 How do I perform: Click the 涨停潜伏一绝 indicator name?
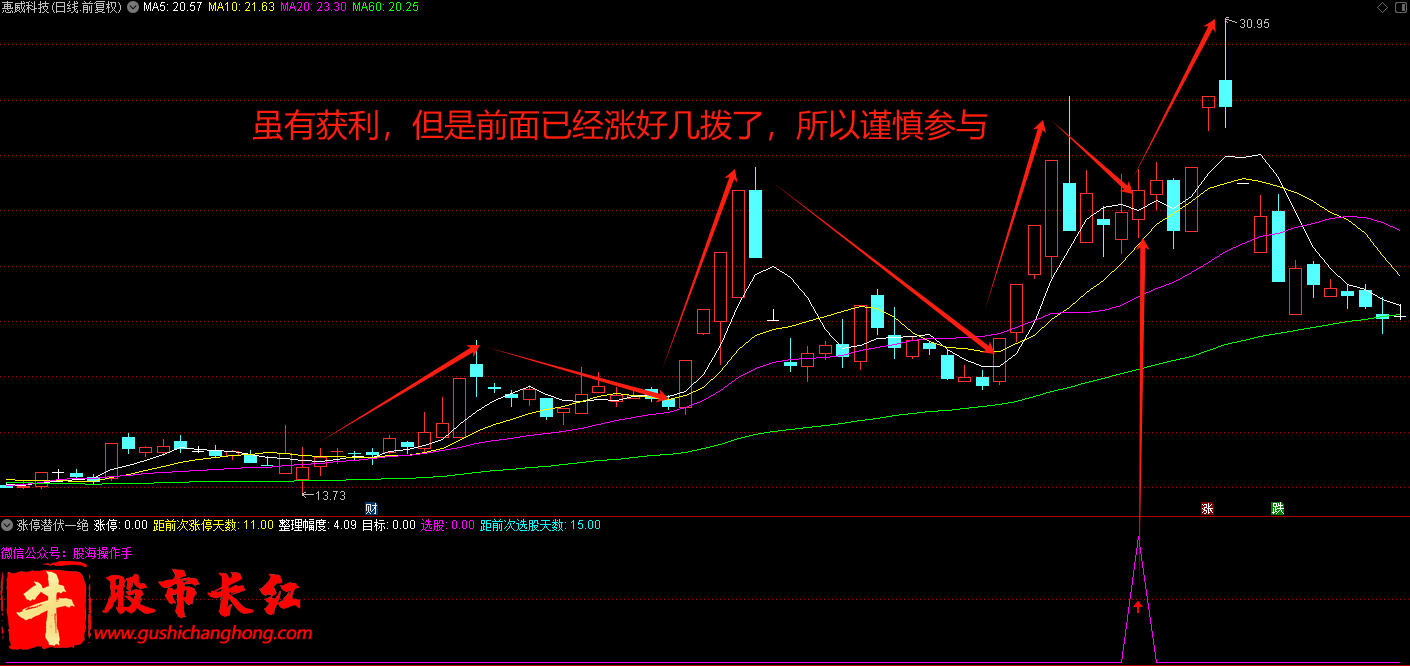[52, 525]
